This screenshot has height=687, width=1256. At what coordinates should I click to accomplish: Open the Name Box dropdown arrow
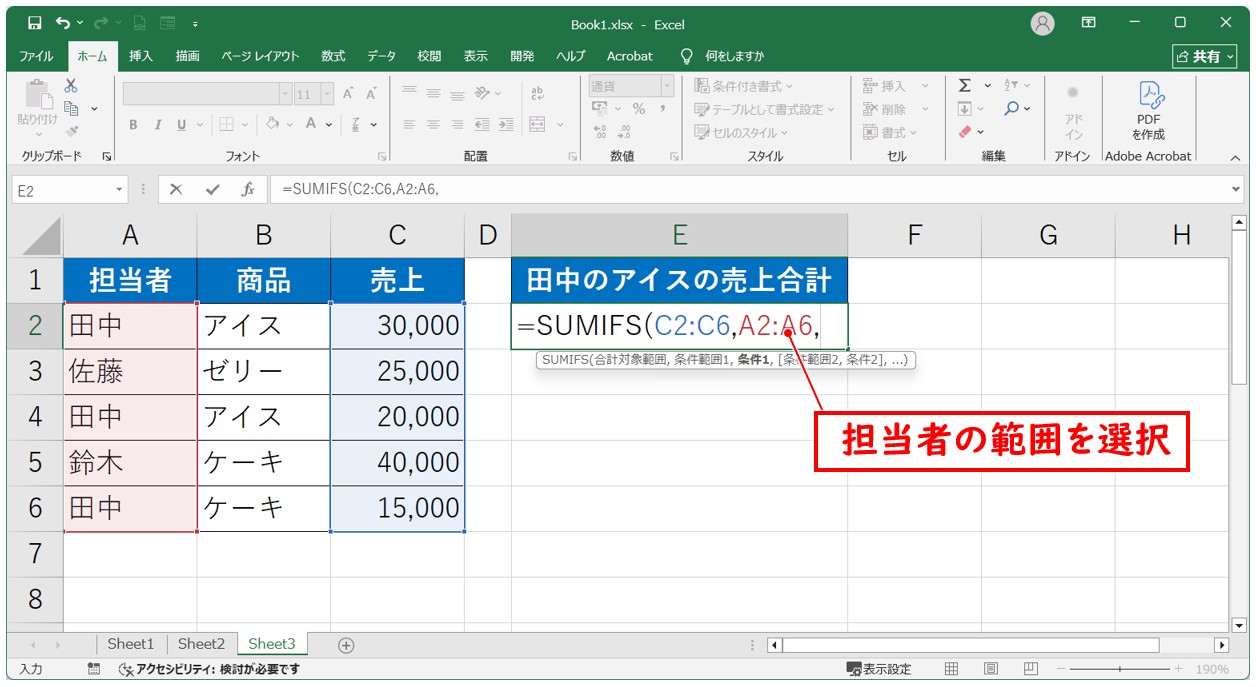120,189
